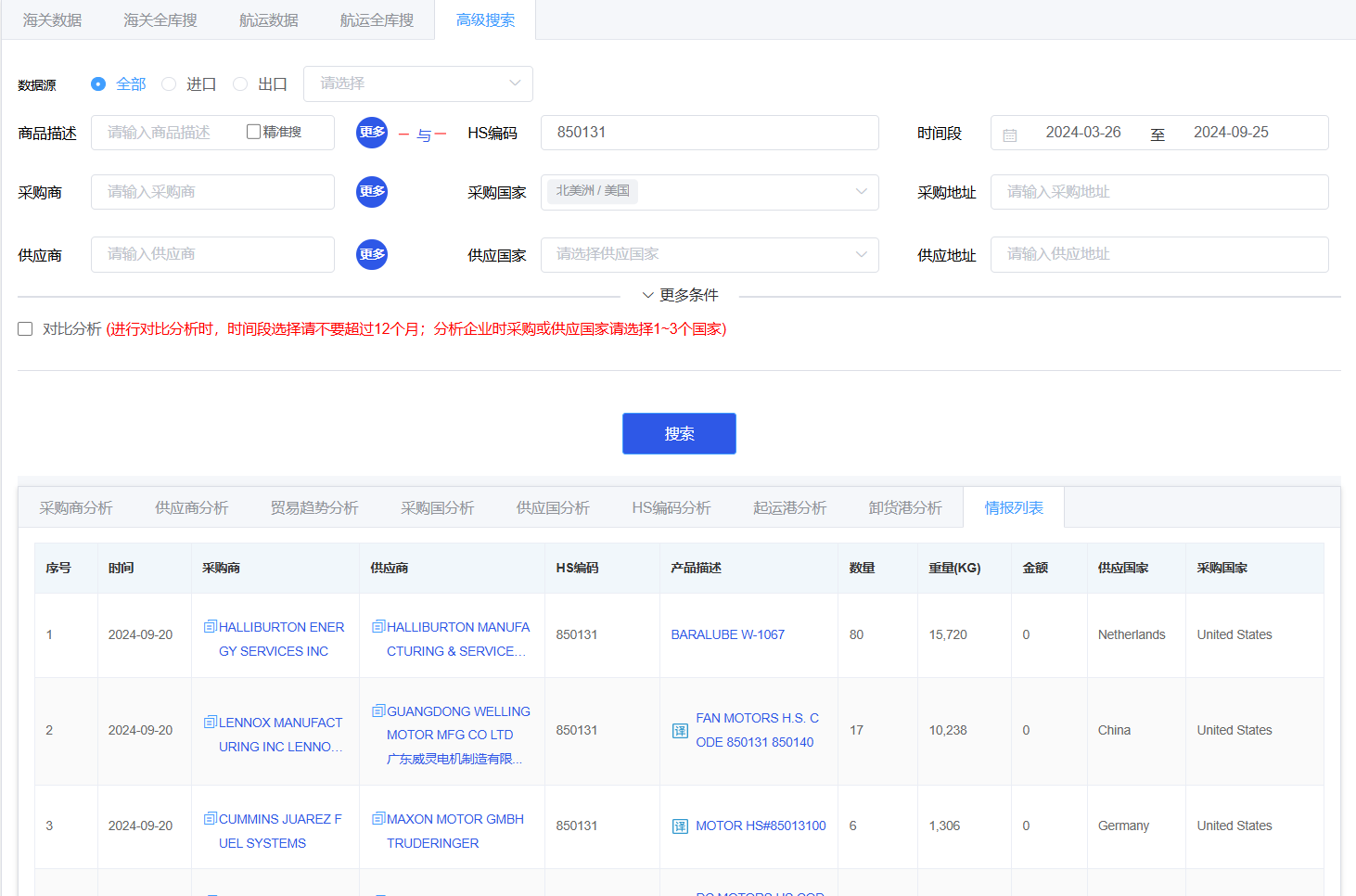Switch to 航运全库搜 tab
The width and height of the screenshot is (1356, 896).
377,20
